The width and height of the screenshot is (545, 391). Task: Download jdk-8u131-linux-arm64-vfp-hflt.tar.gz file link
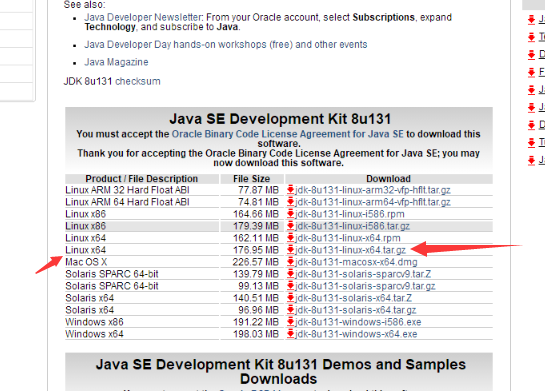point(373,202)
